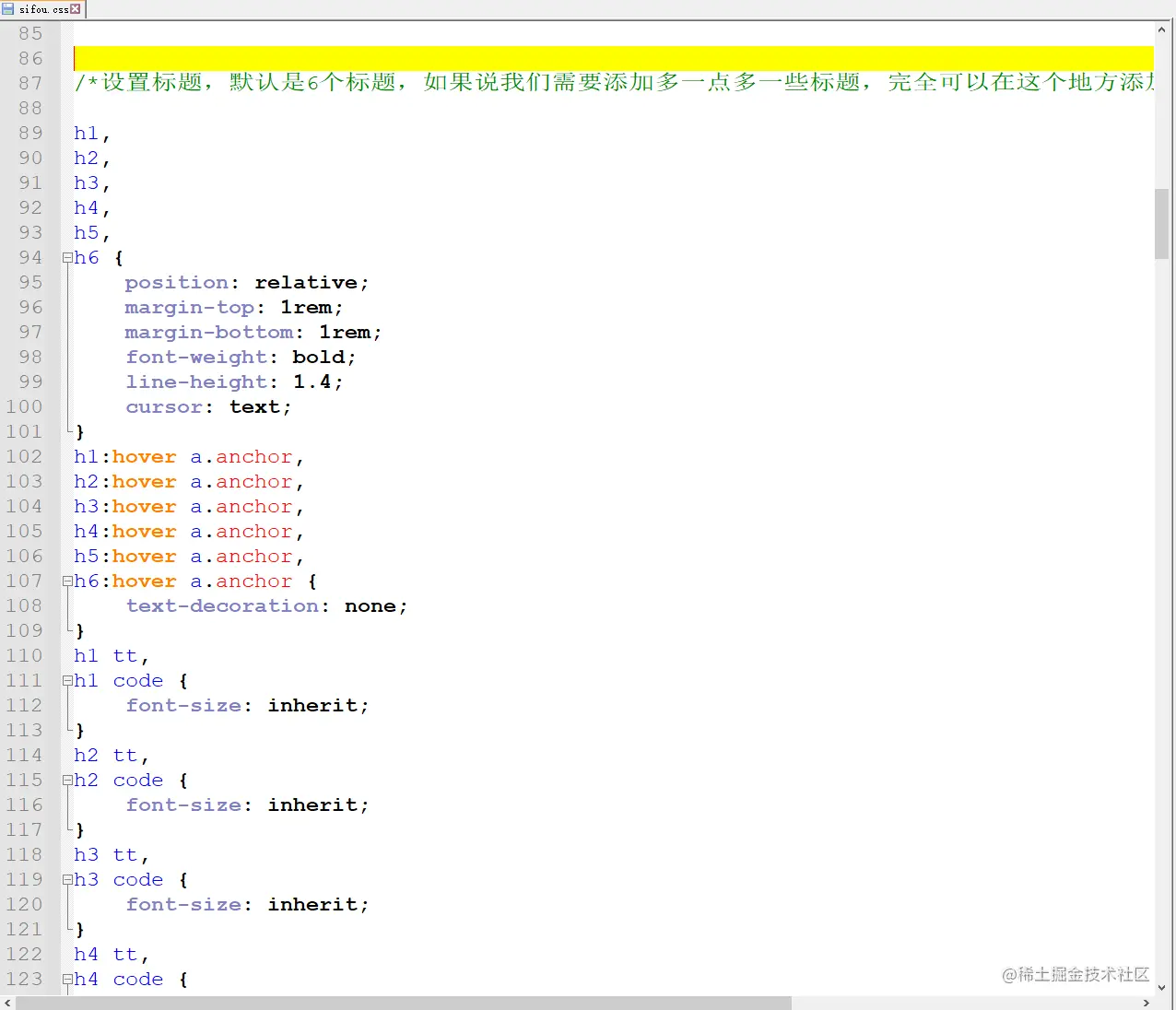Place cursor in the green Chinese comment on line 87
1176x1010 pixels.
(613, 83)
